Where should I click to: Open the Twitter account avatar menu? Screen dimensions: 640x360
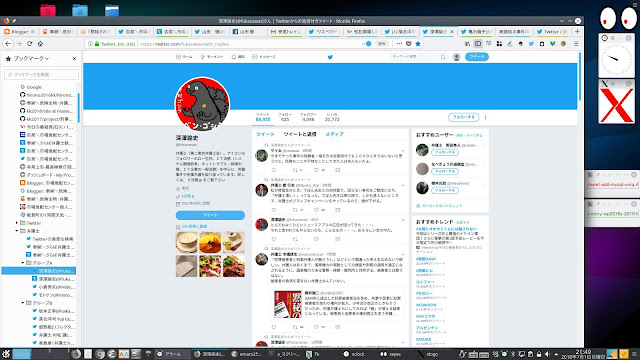457,57
